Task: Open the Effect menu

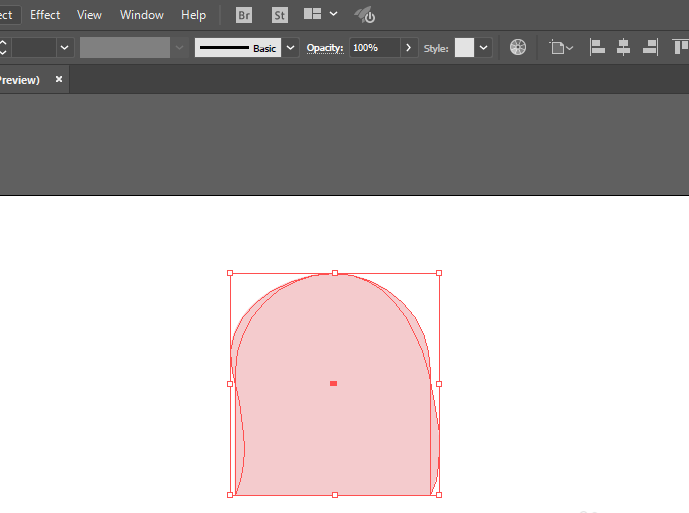Action: coord(45,15)
